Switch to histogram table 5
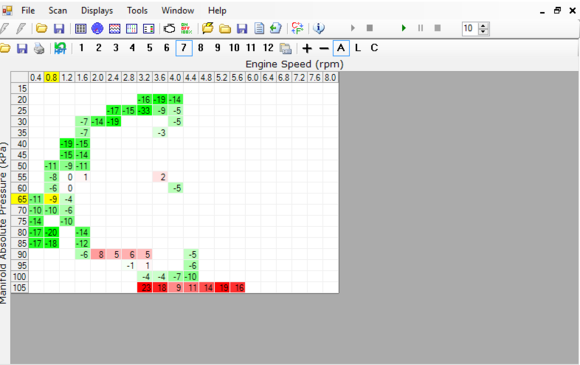Screen dimensions: 580x365 tap(149, 48)
